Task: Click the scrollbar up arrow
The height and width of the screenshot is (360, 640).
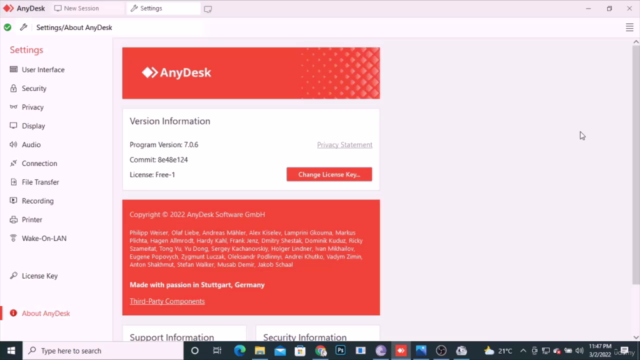Action: (x=636, y=42)
